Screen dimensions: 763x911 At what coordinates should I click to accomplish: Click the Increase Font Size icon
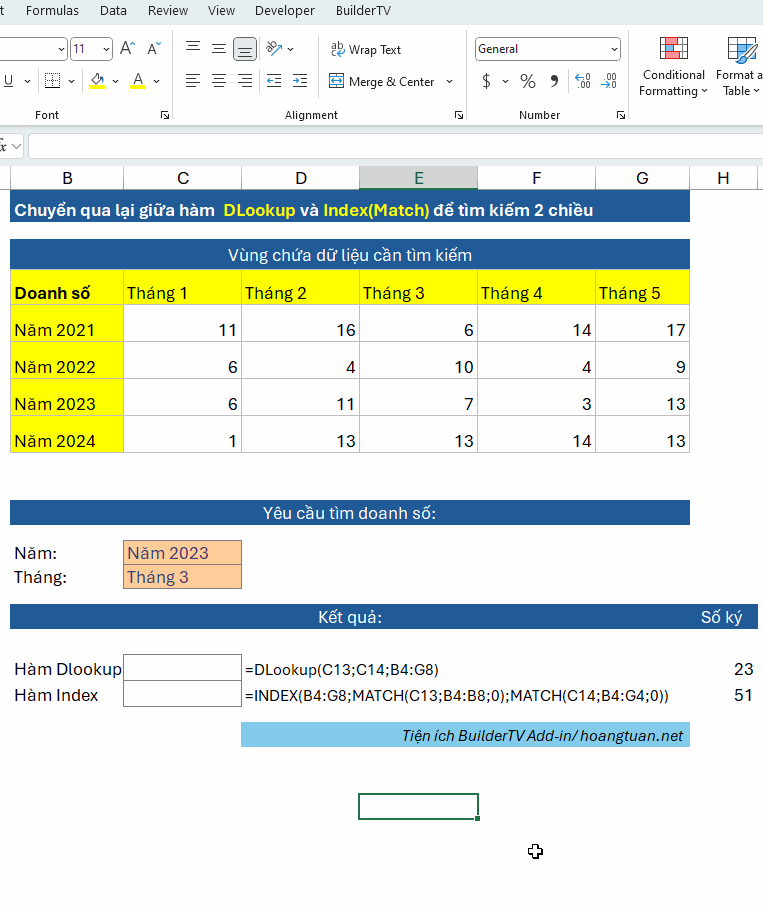127,49
